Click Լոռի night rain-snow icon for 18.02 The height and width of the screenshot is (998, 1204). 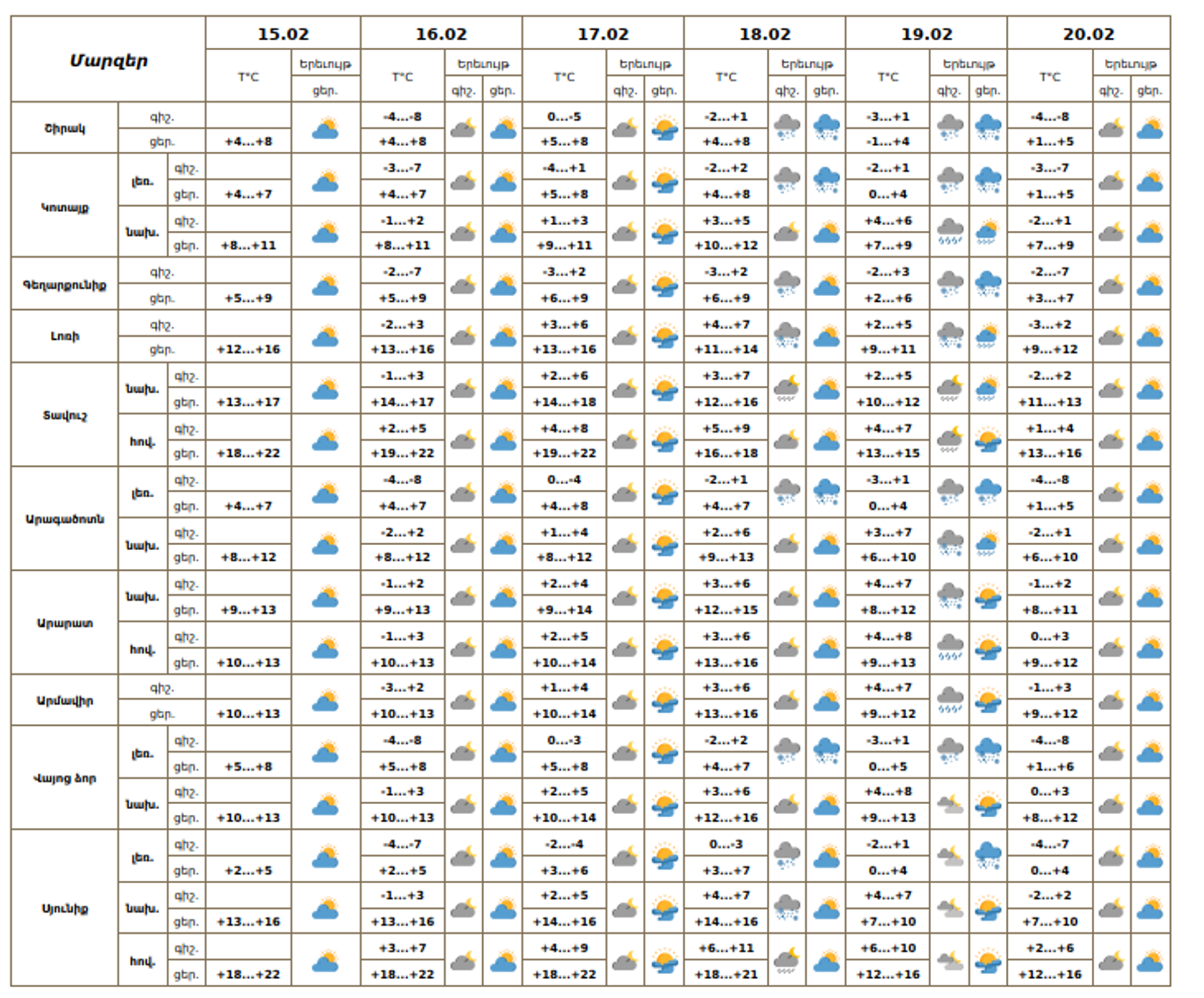pos(786,336)
